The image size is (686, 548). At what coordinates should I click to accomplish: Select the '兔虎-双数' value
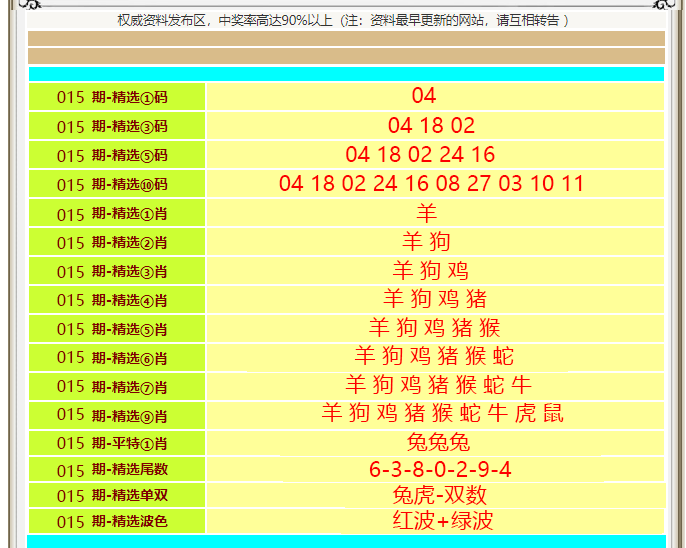439,496
